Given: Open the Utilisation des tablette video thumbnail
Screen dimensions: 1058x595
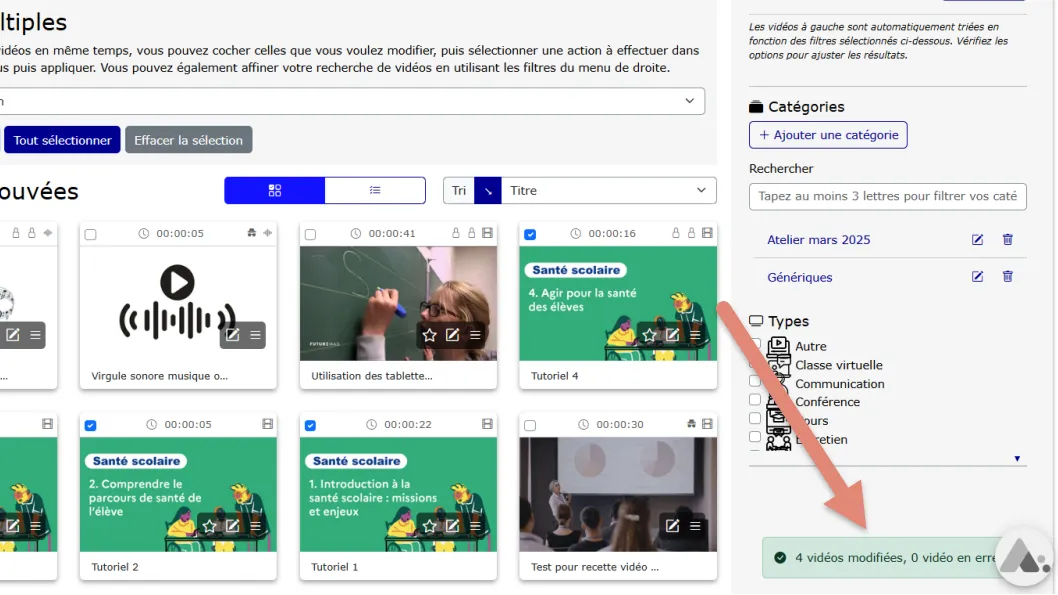Looking at the screenshot, I should pos(398,303).
